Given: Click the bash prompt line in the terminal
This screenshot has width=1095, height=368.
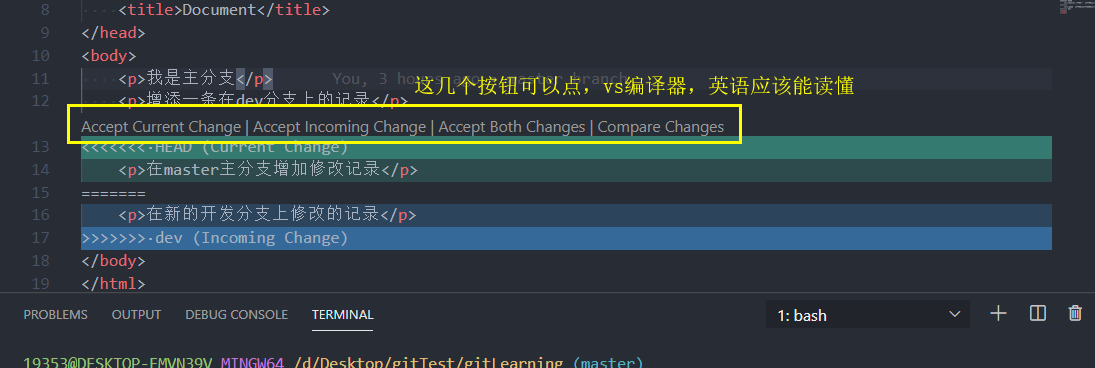Looking at the screenshot, I should click(x=334, y=362).
